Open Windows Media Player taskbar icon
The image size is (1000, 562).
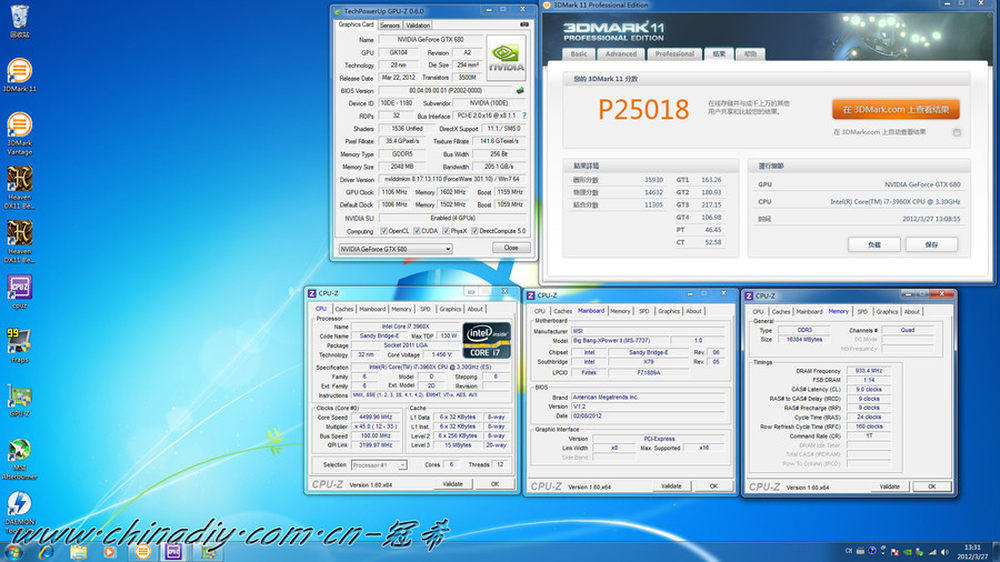point(110,552)
